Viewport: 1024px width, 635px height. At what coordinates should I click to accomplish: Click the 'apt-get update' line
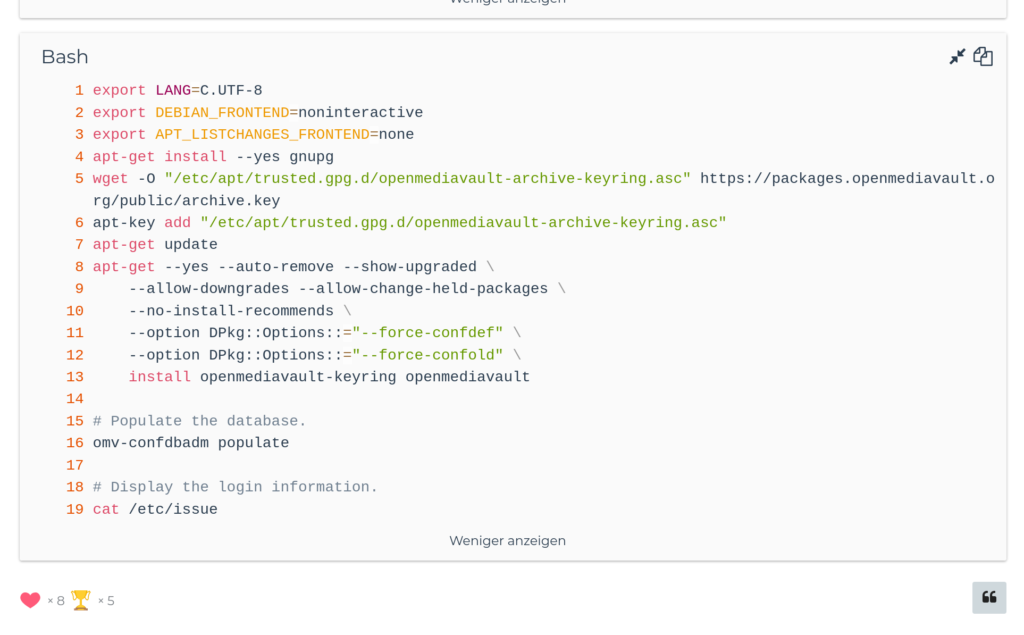click(x=155, y=245)
